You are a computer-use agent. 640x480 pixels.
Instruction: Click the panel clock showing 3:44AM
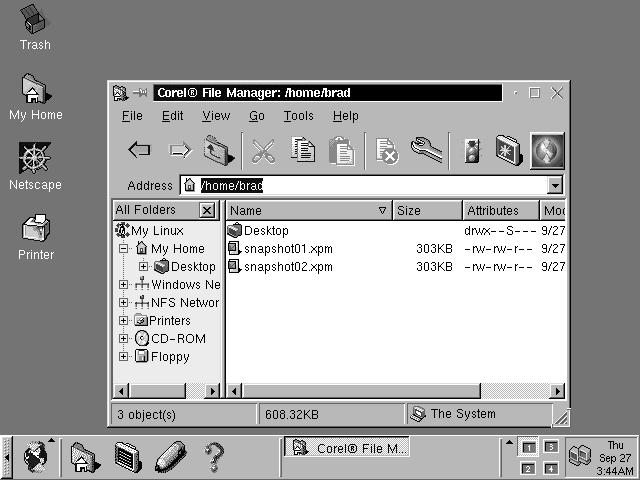[615, 458]
